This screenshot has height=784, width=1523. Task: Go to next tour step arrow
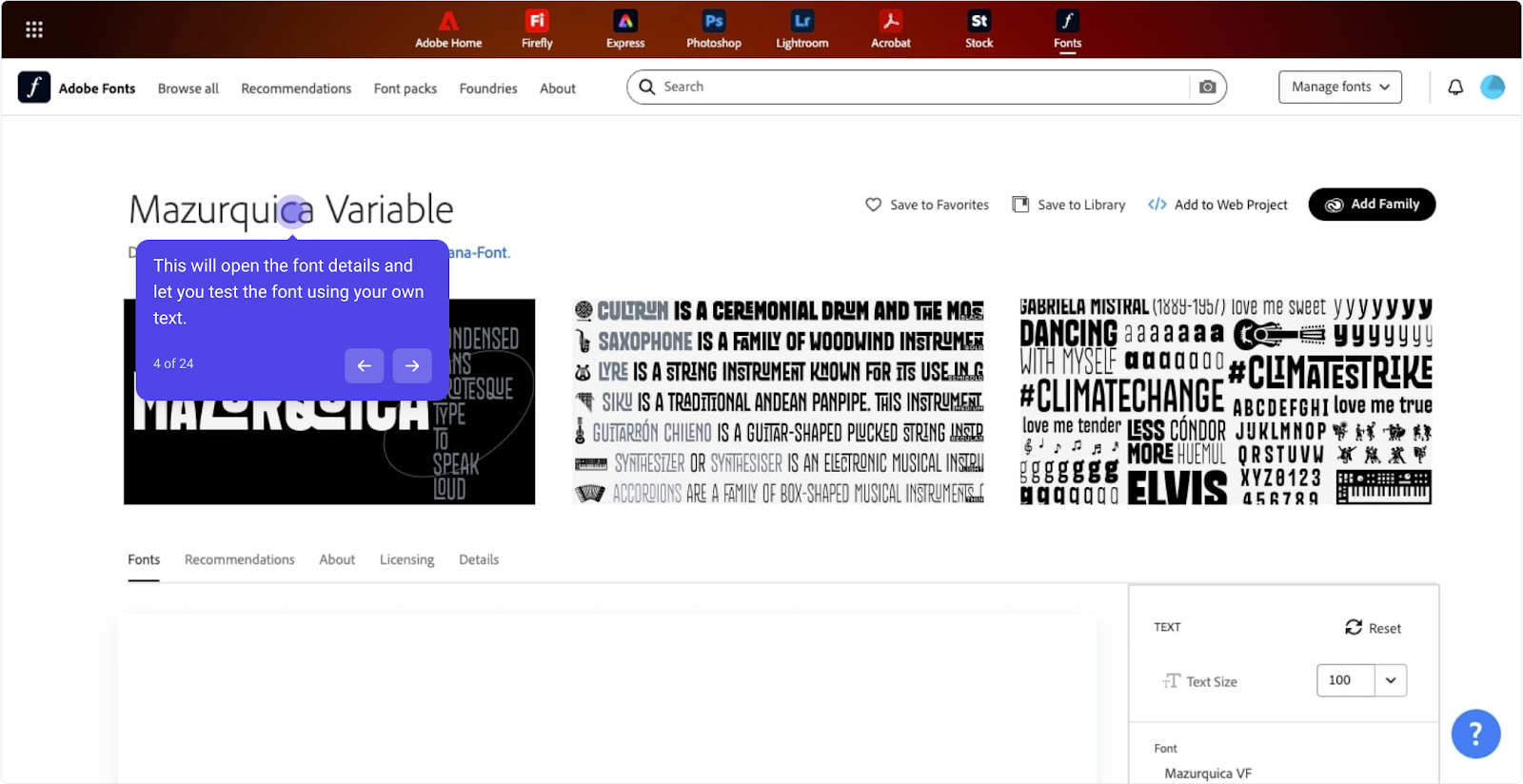click(x=412, y=365)
